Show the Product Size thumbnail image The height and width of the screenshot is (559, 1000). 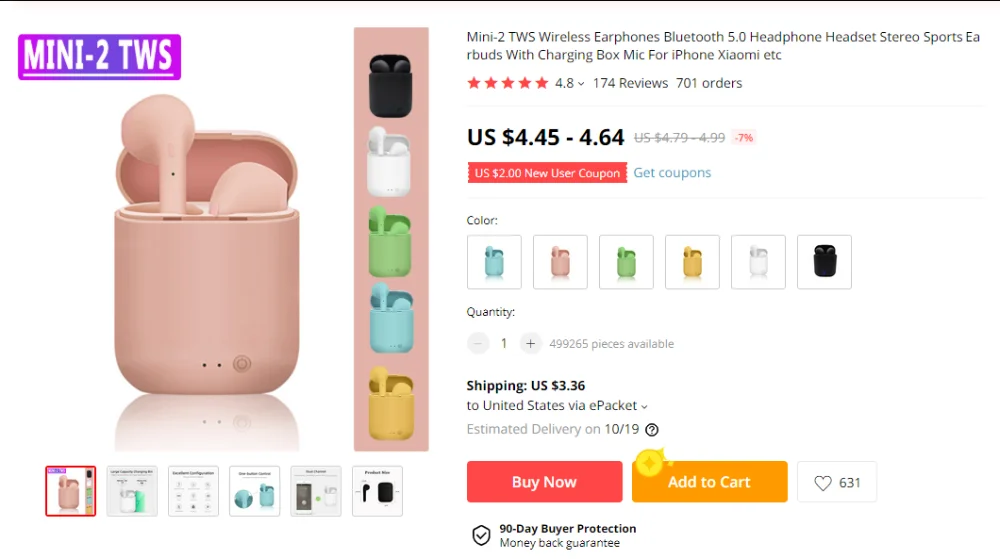click(377, 491)
